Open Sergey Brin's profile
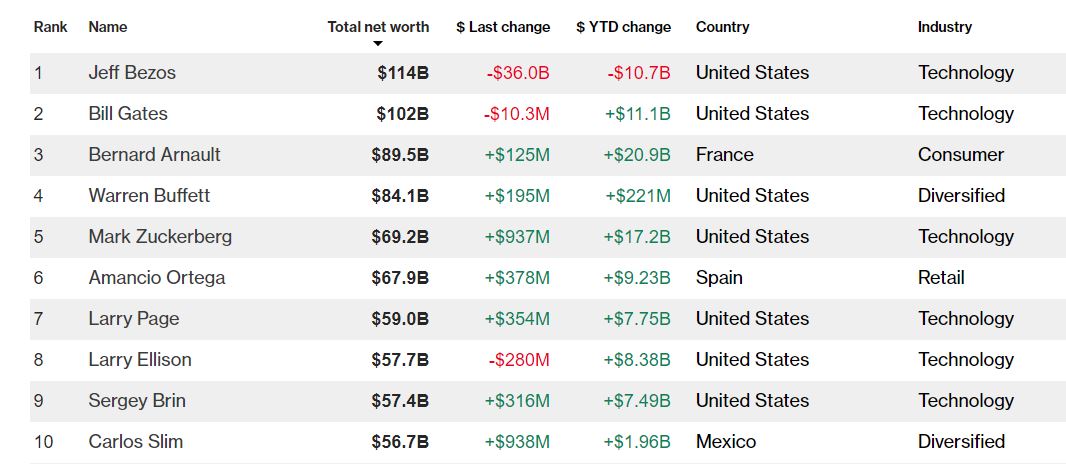Viewport: 1066px width, 464px height. (x=137, y=401)
